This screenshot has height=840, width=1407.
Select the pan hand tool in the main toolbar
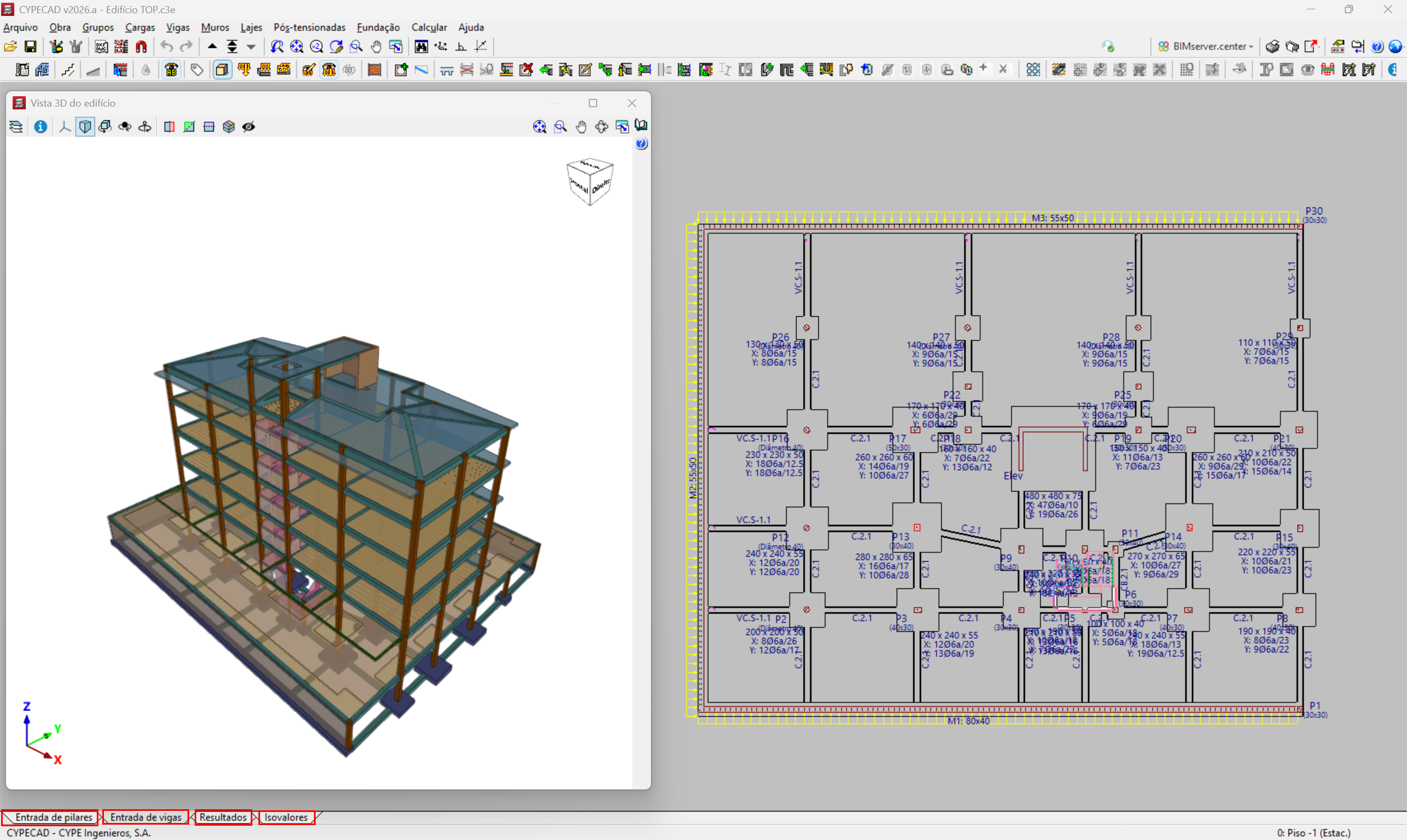coord(376,46)
